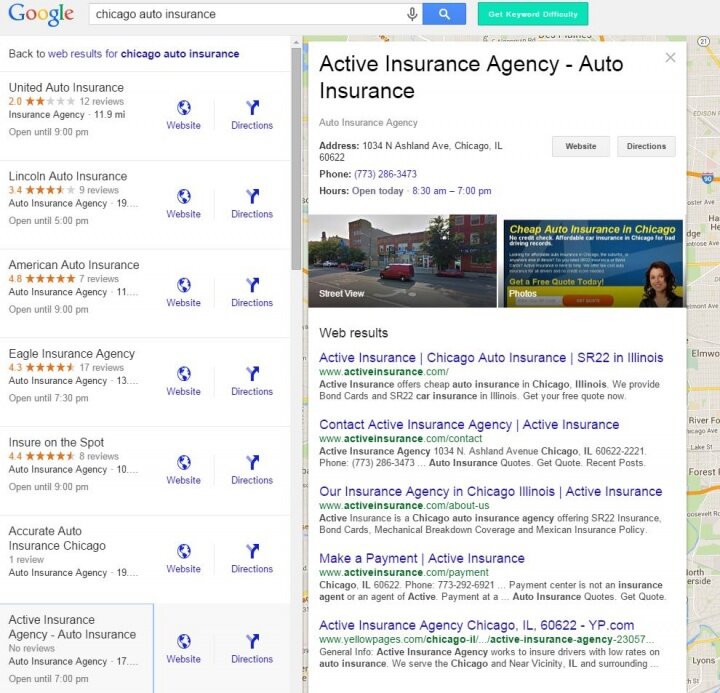Activate voice search microphone icon

[412, 14]
